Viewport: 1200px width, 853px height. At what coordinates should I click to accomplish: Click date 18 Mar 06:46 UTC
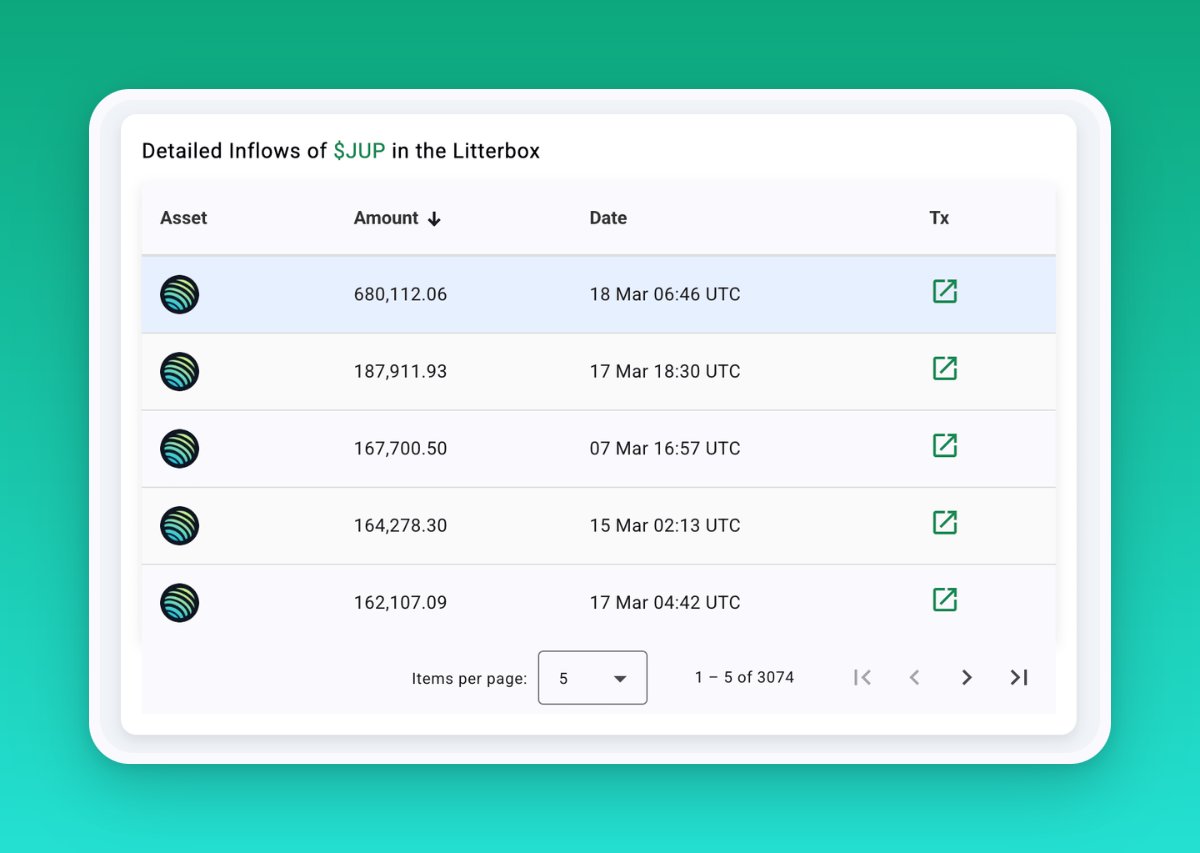pos(665,295)
